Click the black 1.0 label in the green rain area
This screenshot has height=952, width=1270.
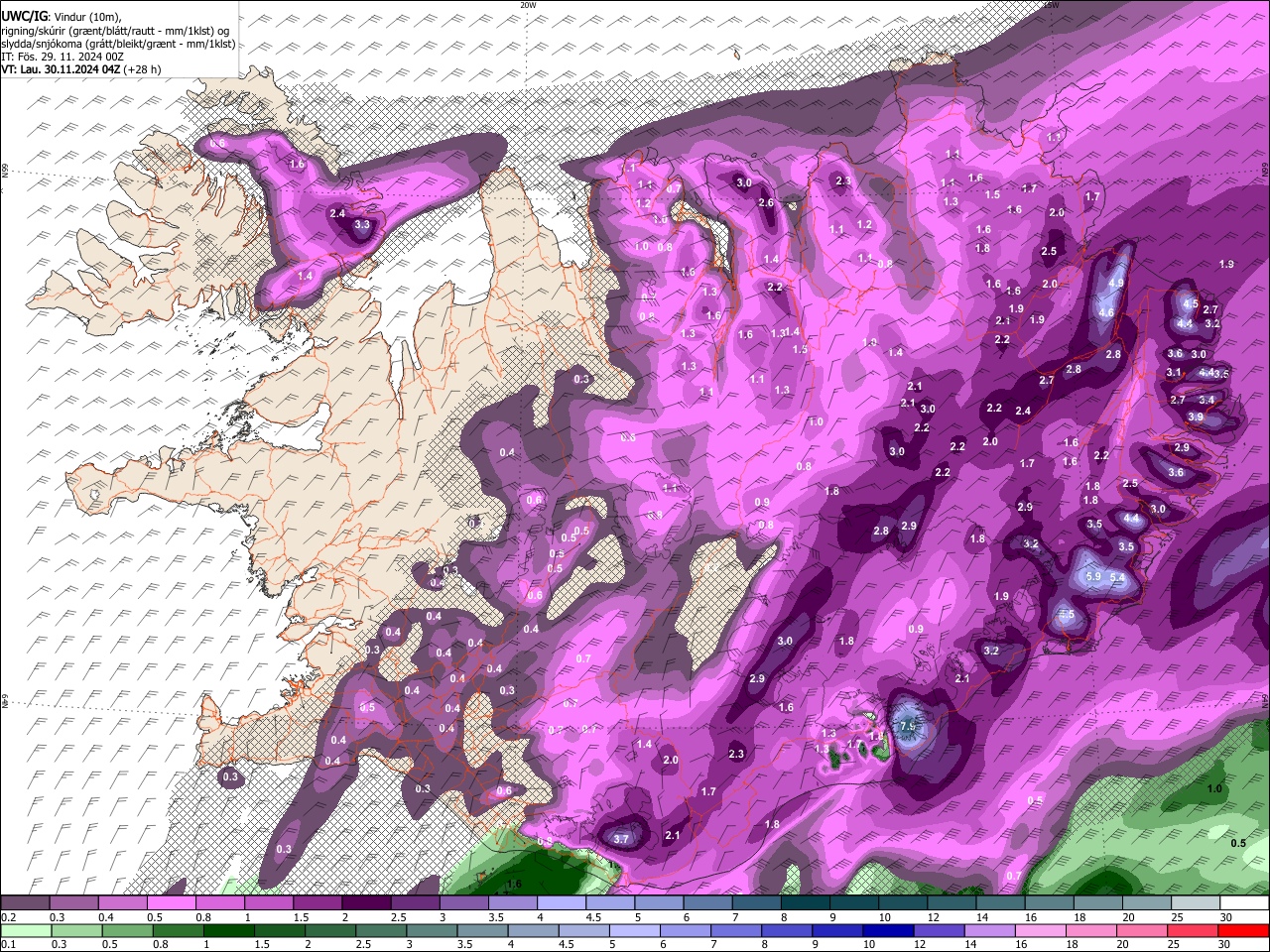[x=1214, y=788]
